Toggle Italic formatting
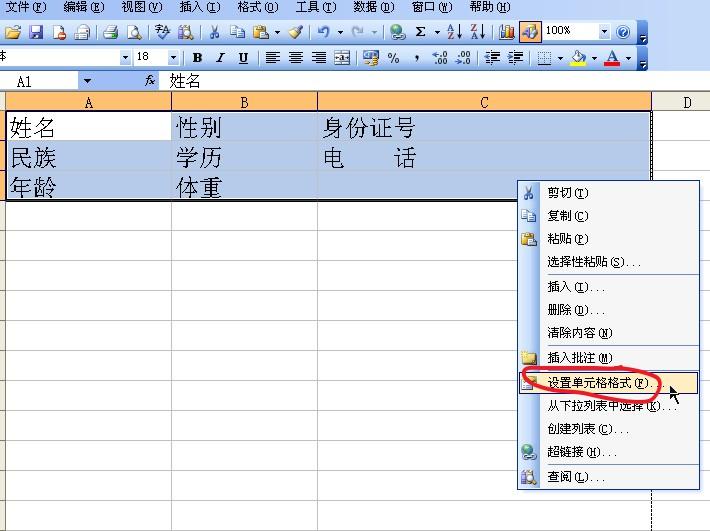 tap(221, 58)
